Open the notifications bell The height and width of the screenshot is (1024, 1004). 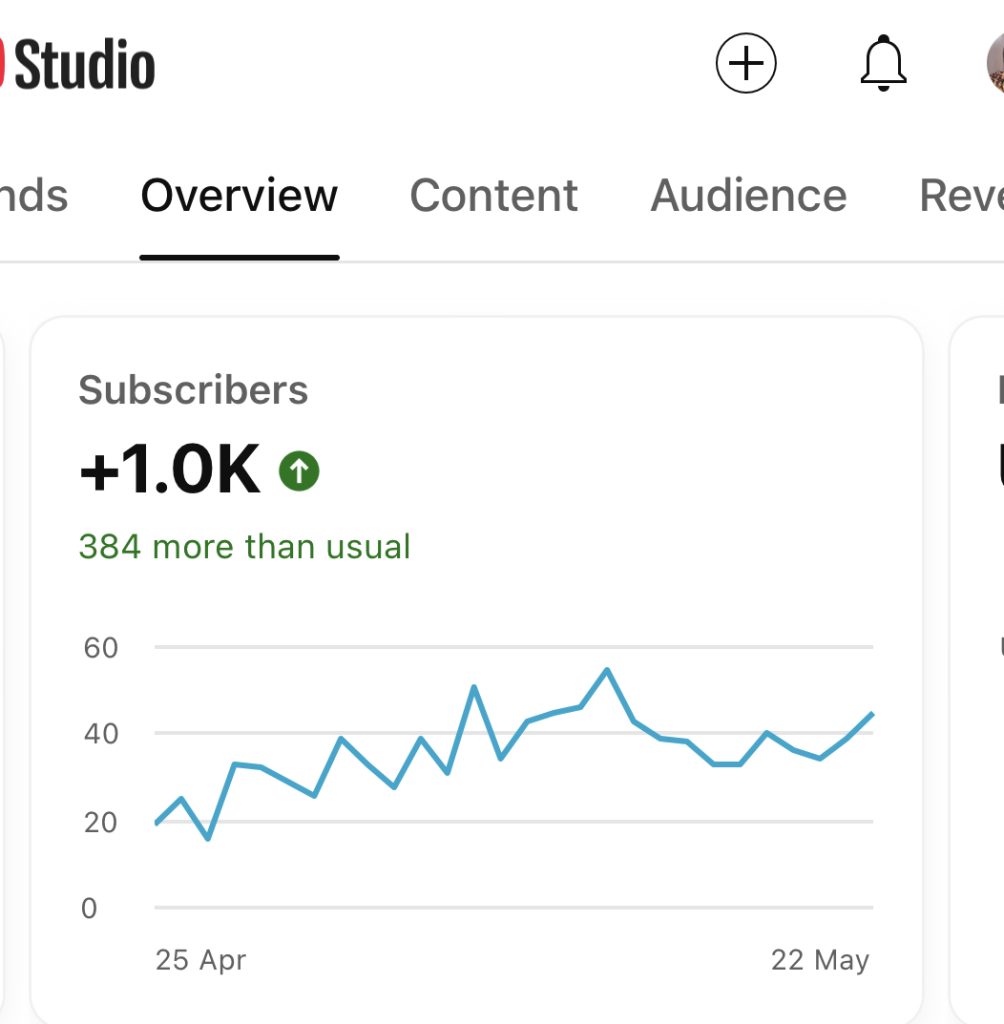coord(883,64)
